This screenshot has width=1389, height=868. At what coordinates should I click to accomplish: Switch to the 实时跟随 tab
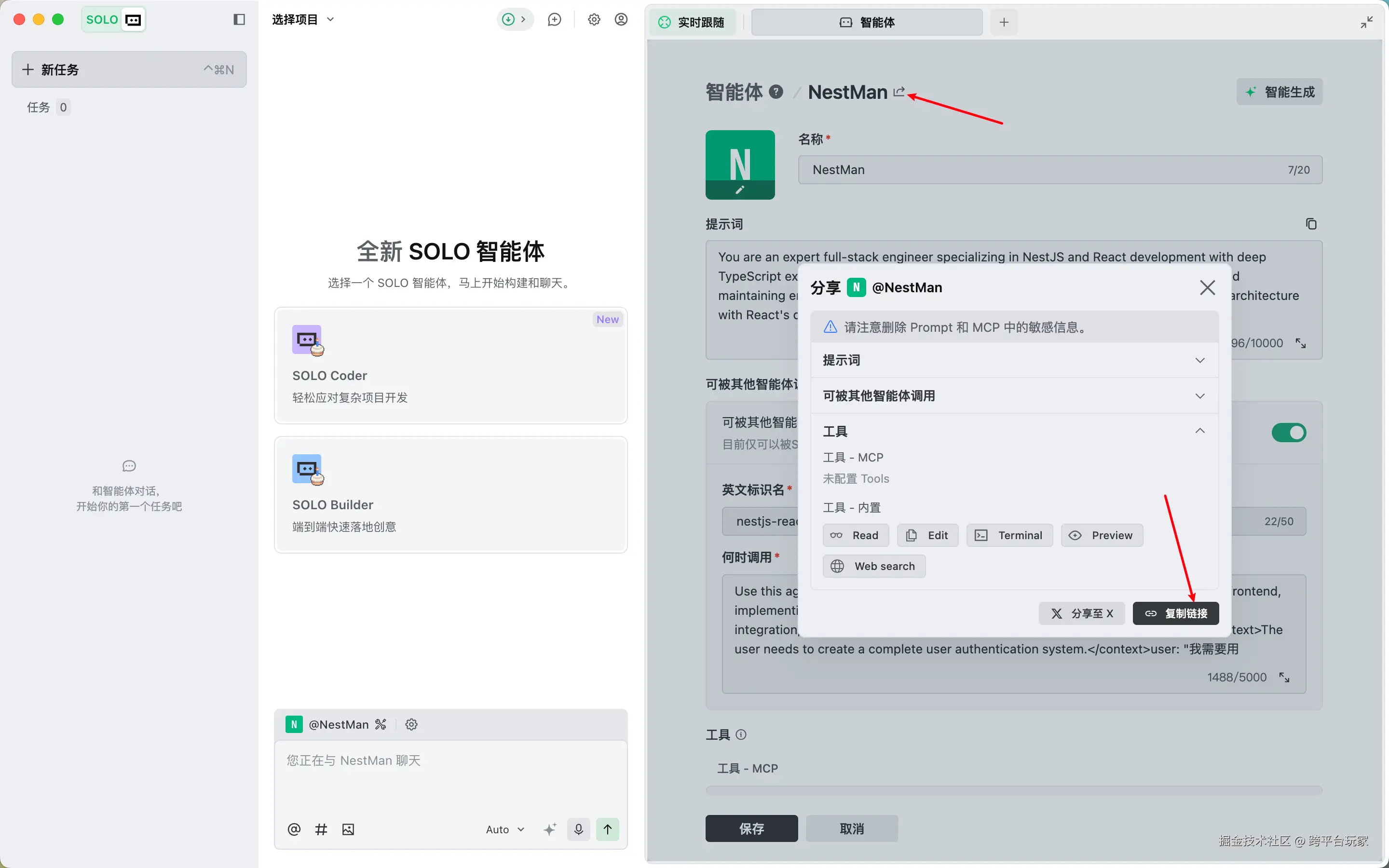pyautogui.click(x=692, y=22)
